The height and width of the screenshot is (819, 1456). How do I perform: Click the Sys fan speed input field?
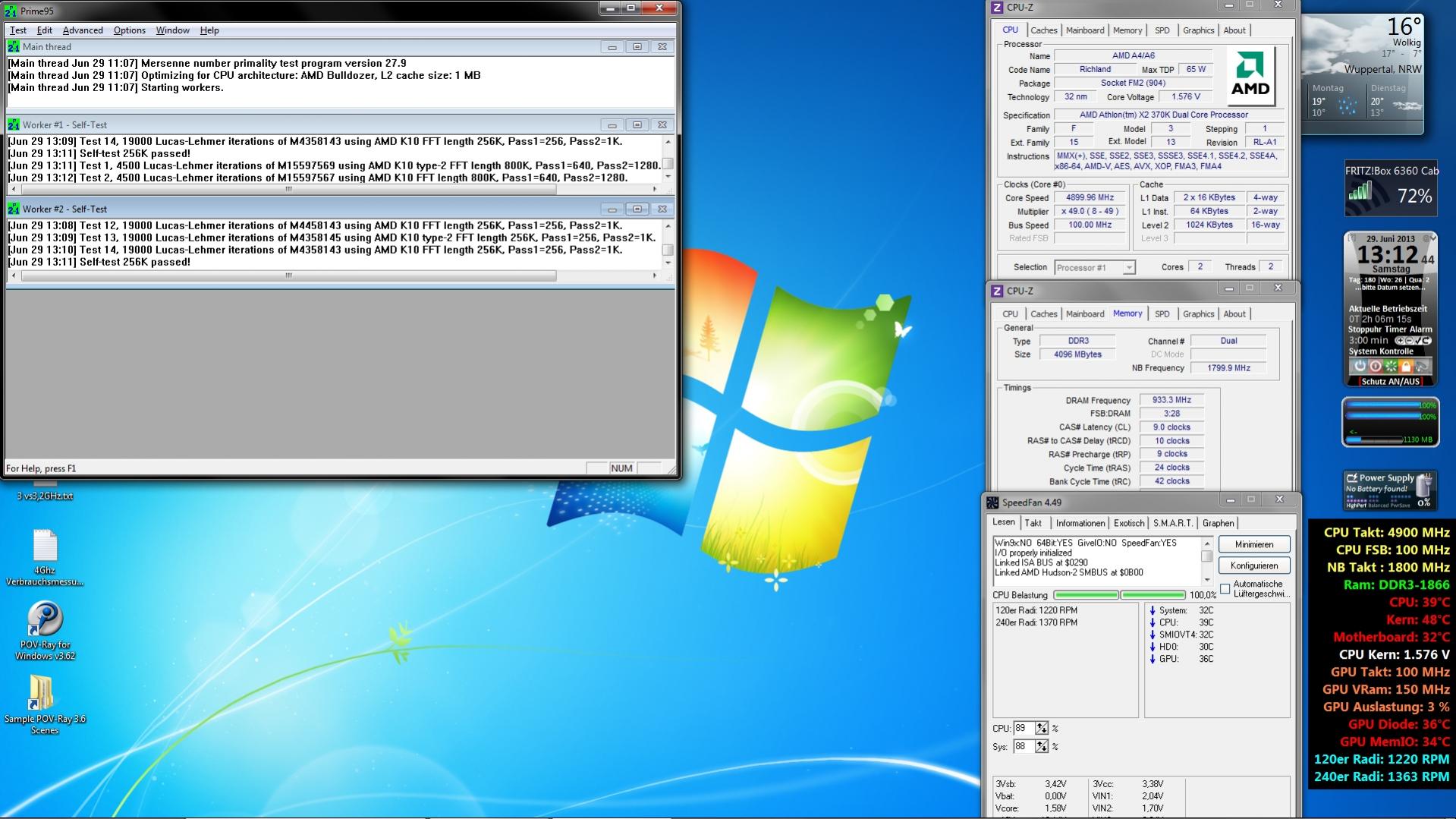pos(1024,747)
